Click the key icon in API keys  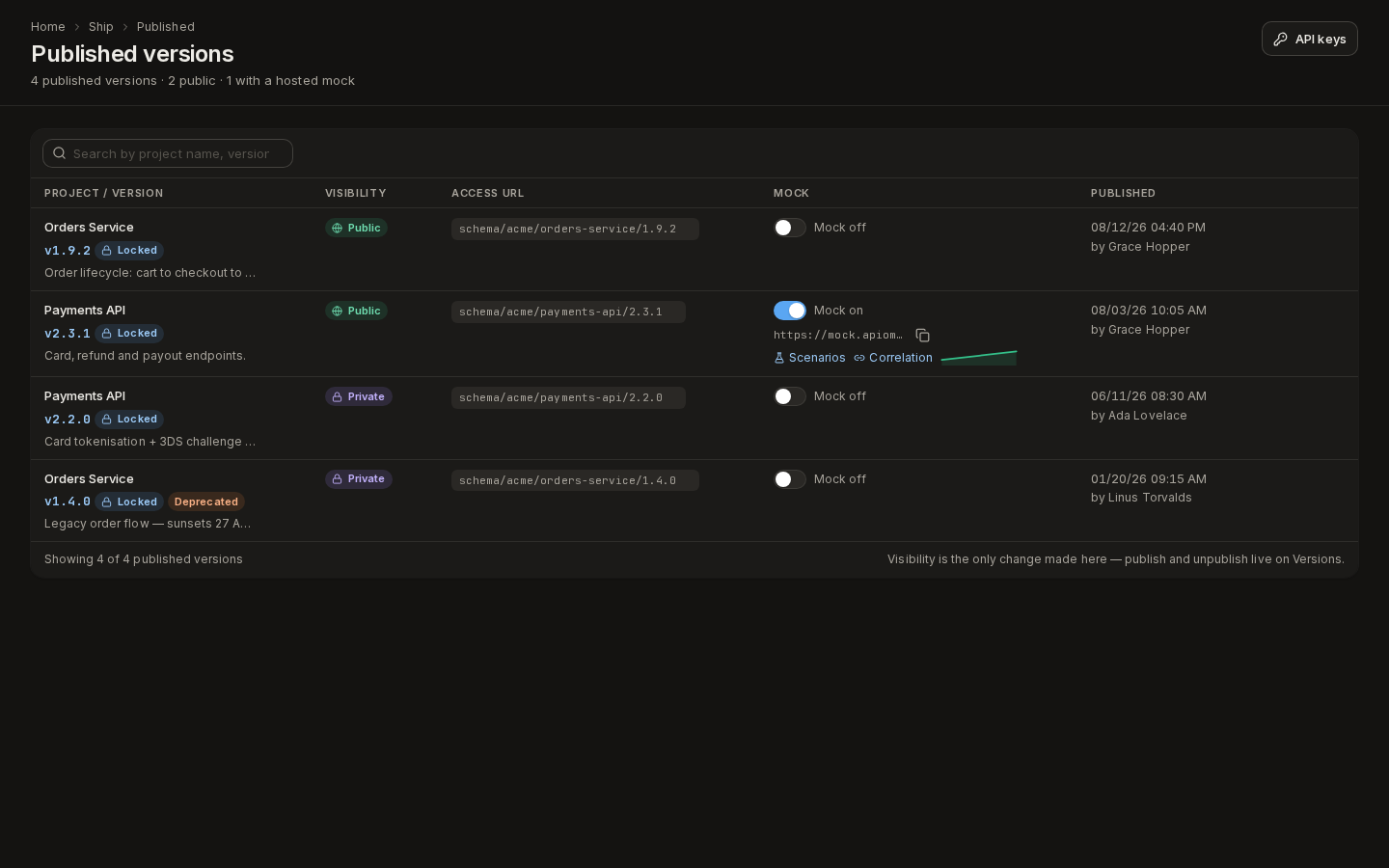(x=1281, y=40)
